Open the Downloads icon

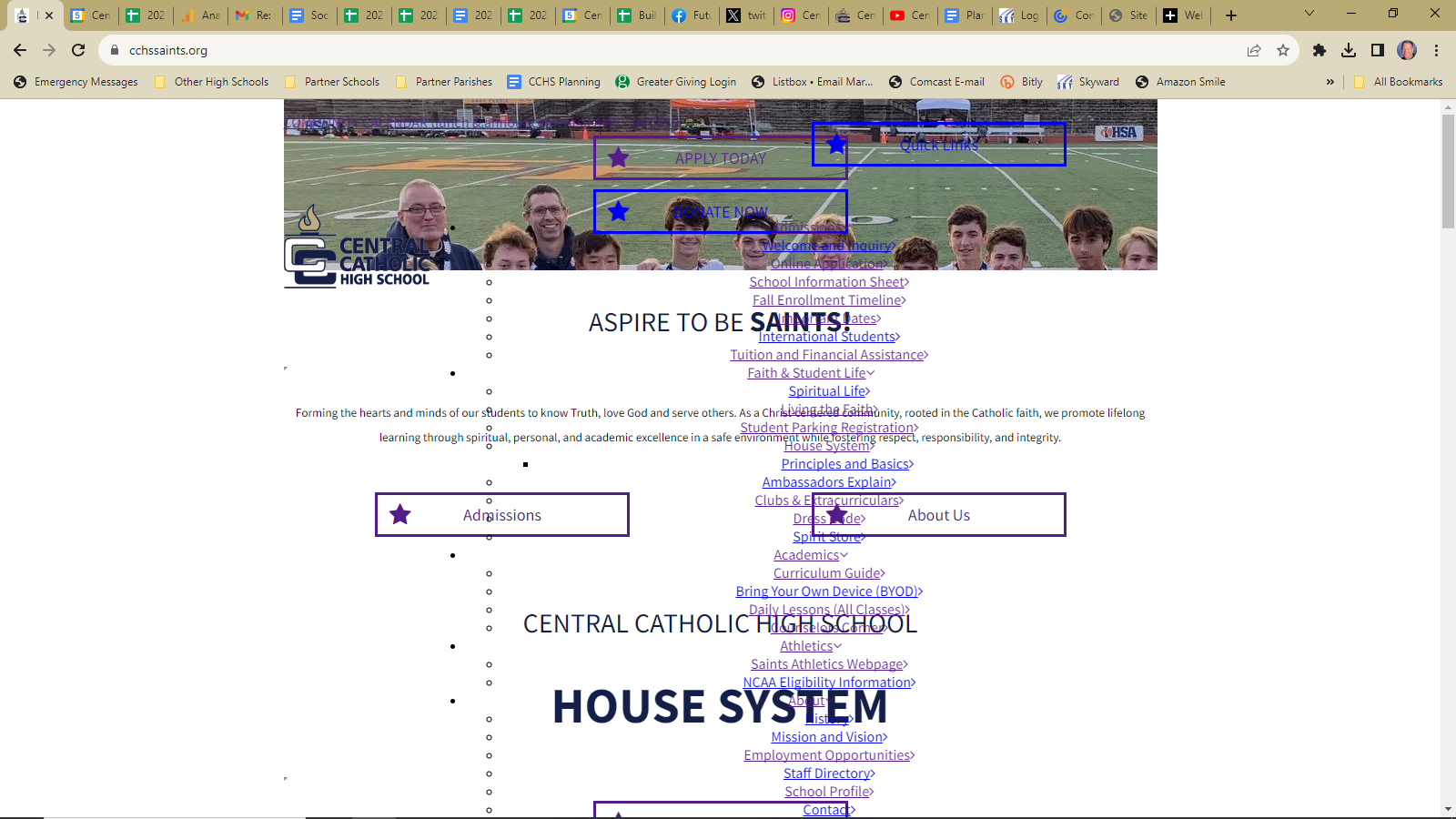tap(1349, 50)
